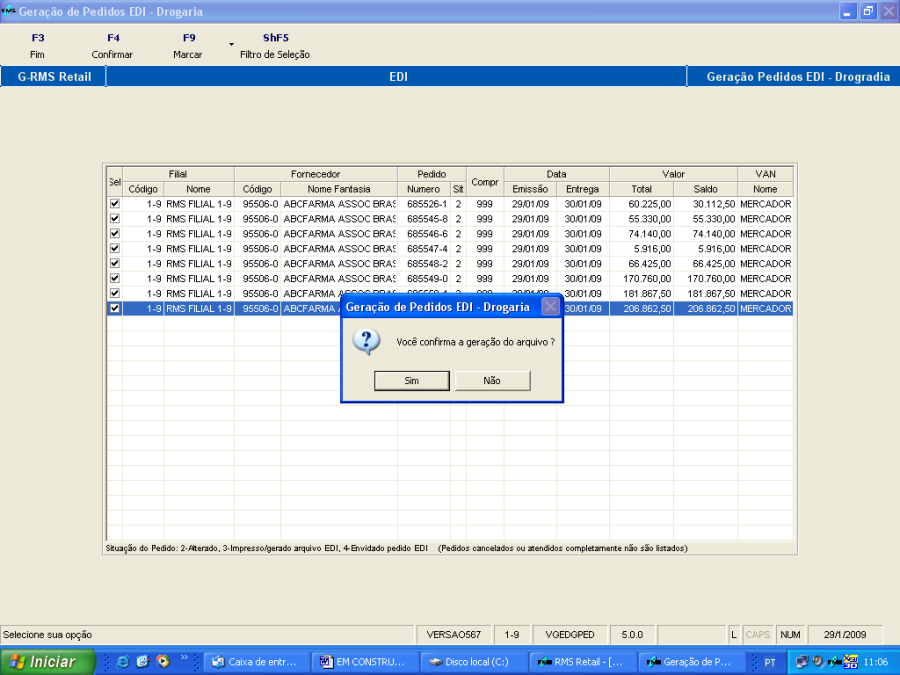
Task: Click the RMS tray icon, third in tray
Action: (834, 662)
